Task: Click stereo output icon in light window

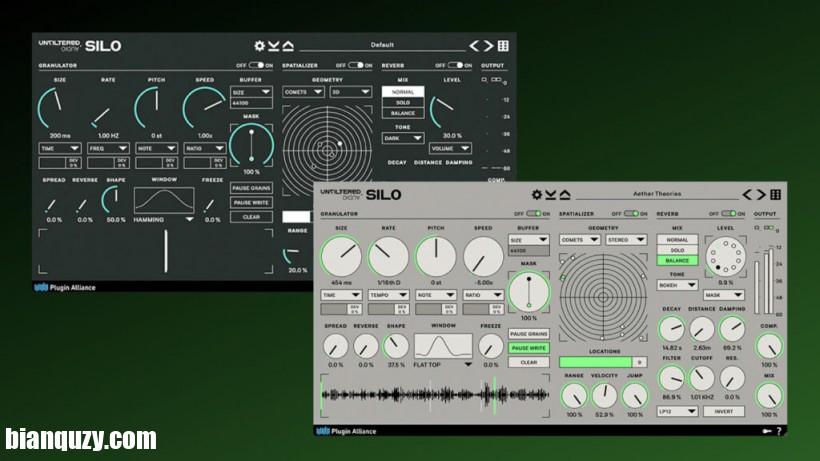Action: click(x=768, y=228)
